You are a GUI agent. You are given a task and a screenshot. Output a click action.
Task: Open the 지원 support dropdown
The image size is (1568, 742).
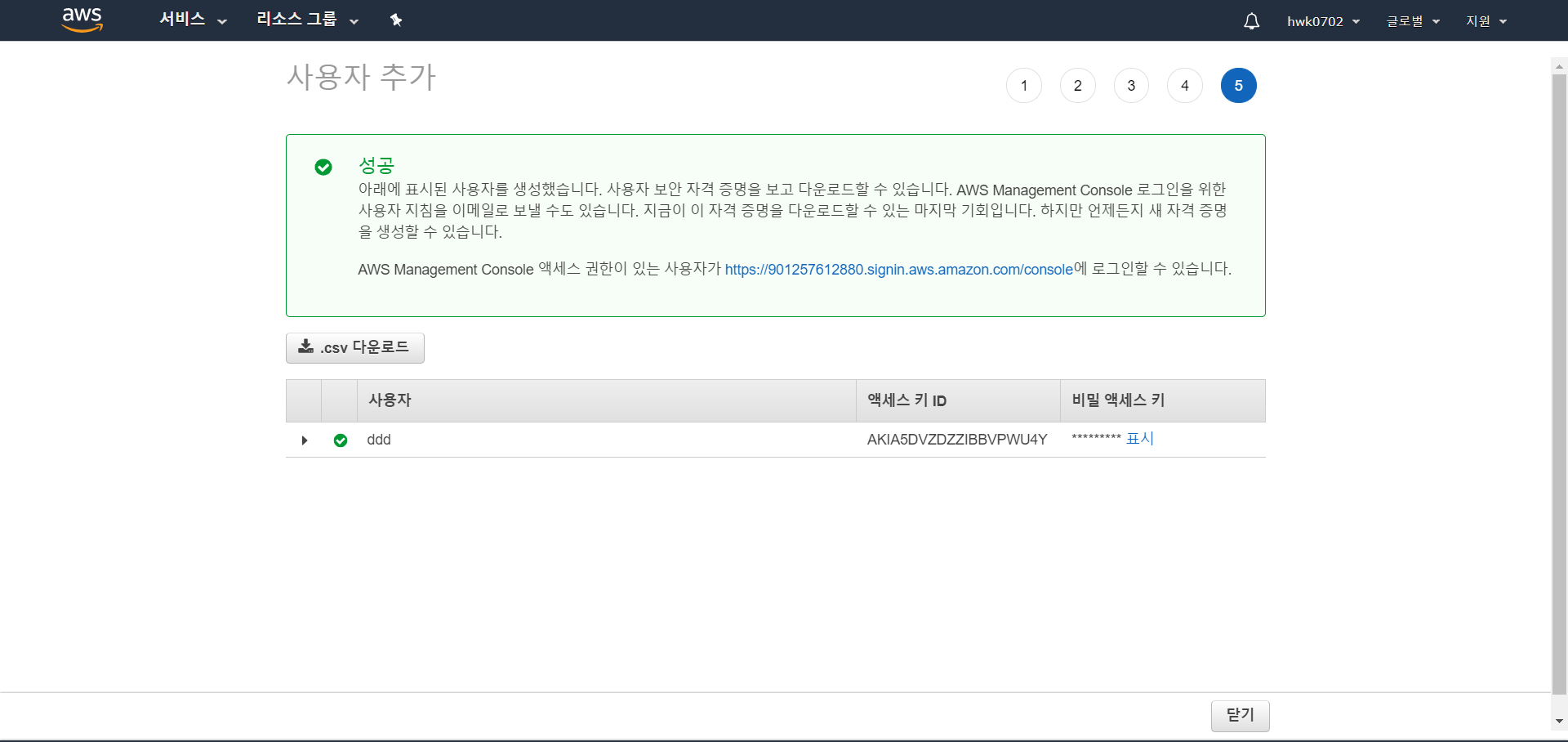(1486, 21)
